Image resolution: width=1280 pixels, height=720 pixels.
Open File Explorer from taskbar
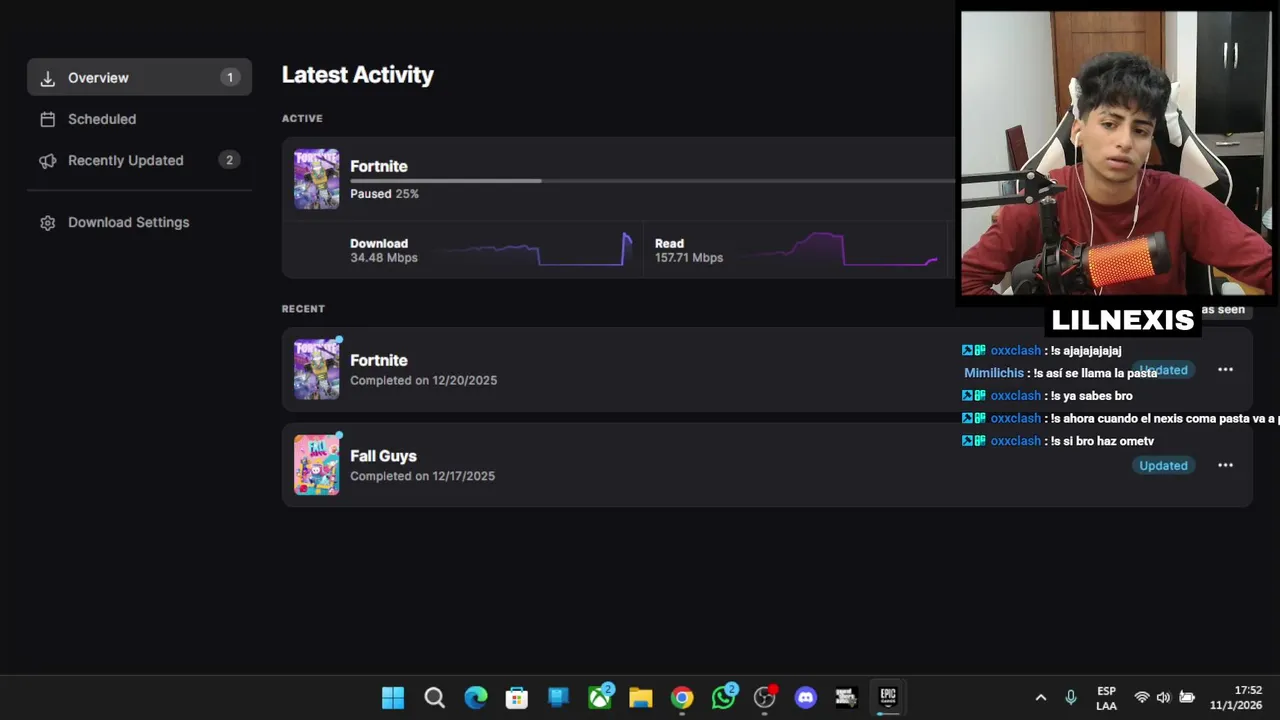(x=640, y=697)
